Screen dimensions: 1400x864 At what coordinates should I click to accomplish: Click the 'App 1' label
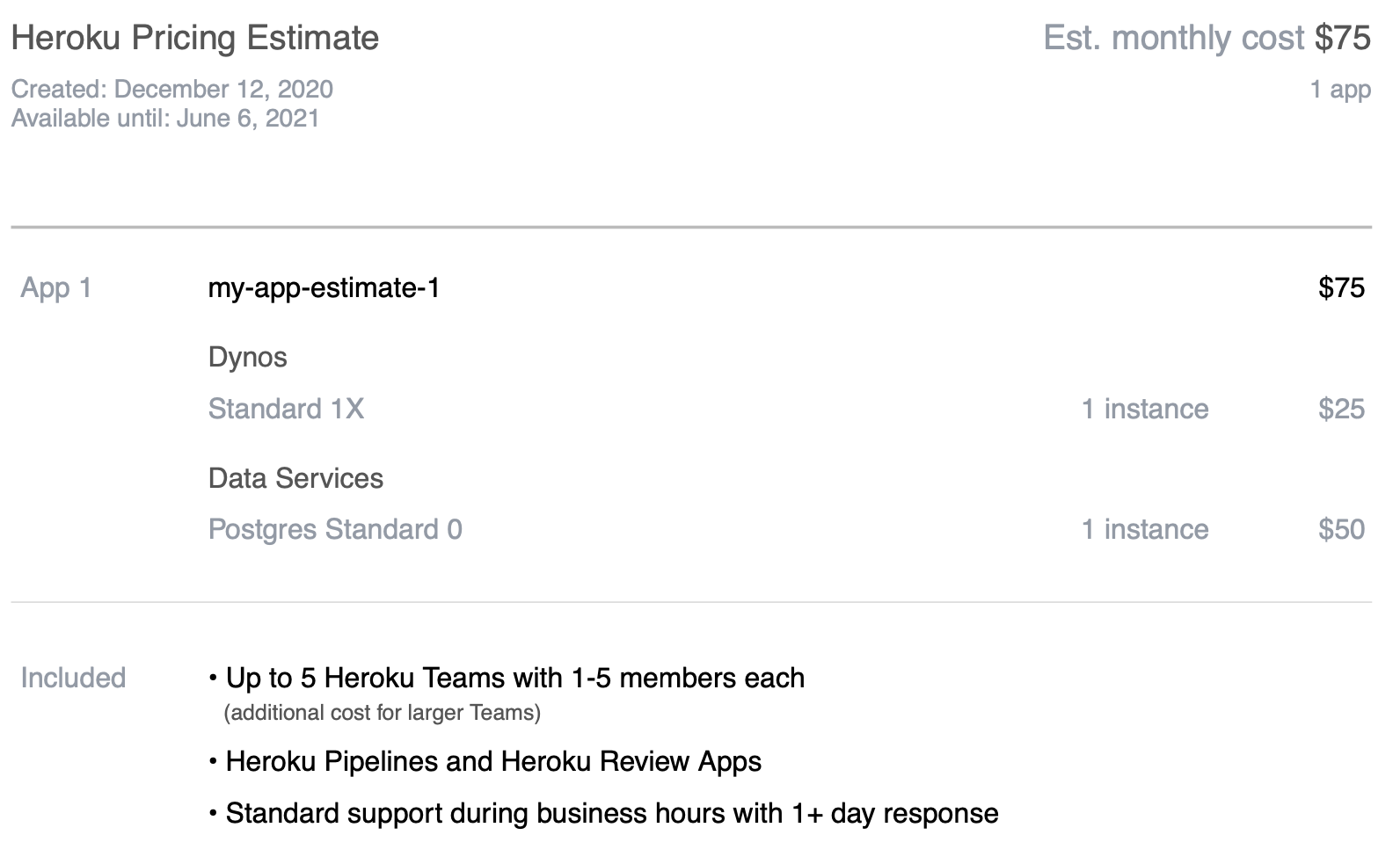(x=56, y=287)
